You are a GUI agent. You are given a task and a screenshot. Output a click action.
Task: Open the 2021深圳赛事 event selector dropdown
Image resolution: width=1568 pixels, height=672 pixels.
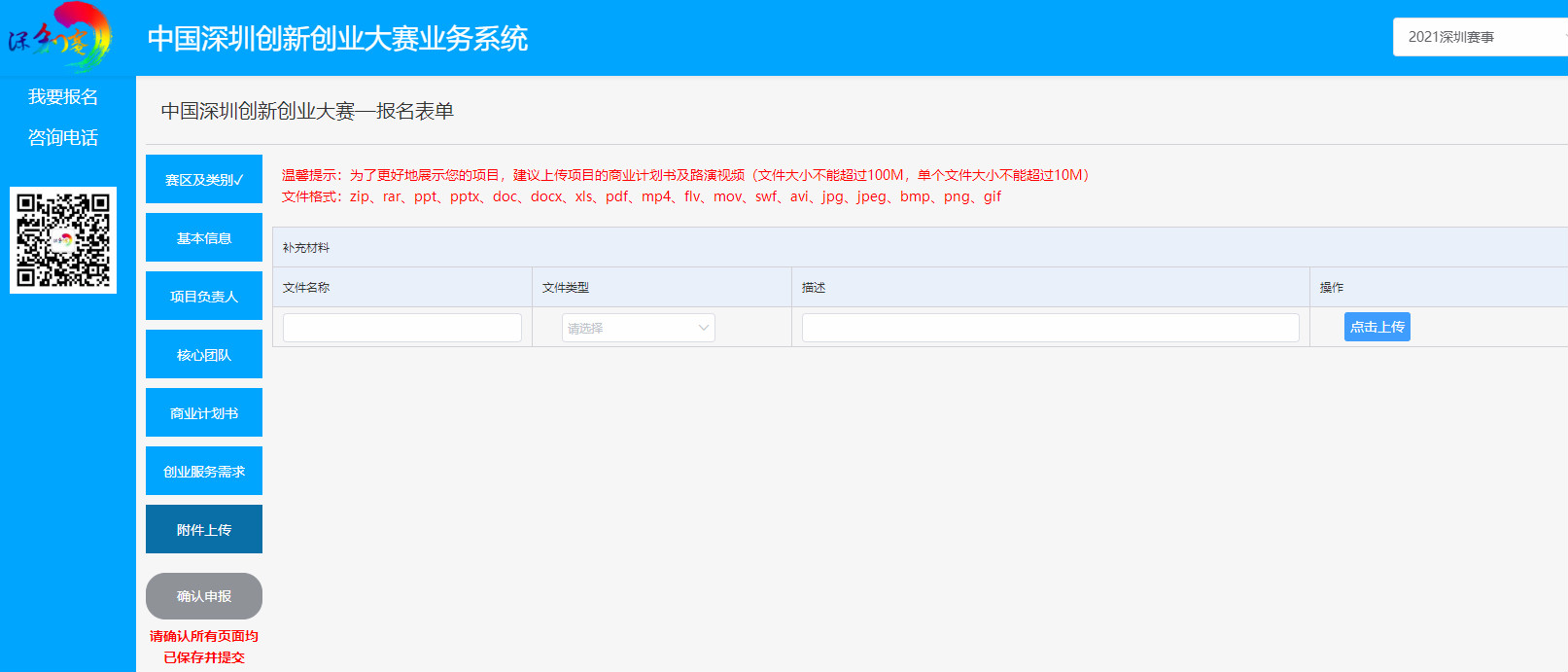(x=1480, y=37)
